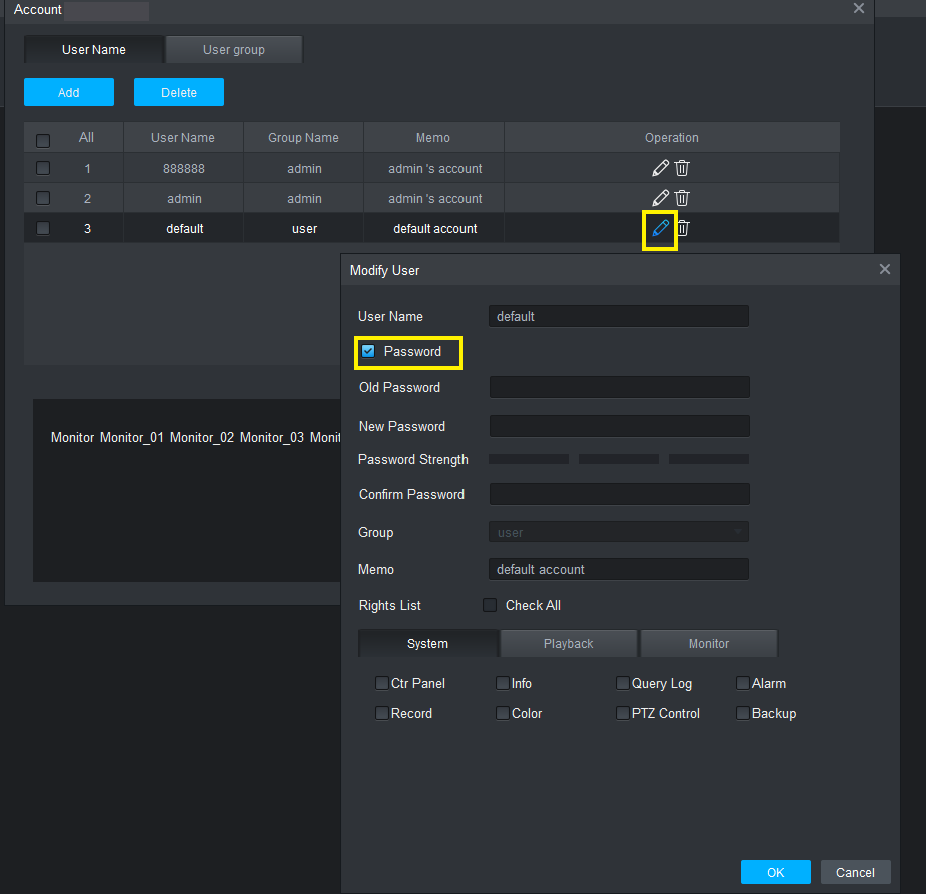
Task: Cancel the Modify User dialog
Action: [x=855, y=872]
